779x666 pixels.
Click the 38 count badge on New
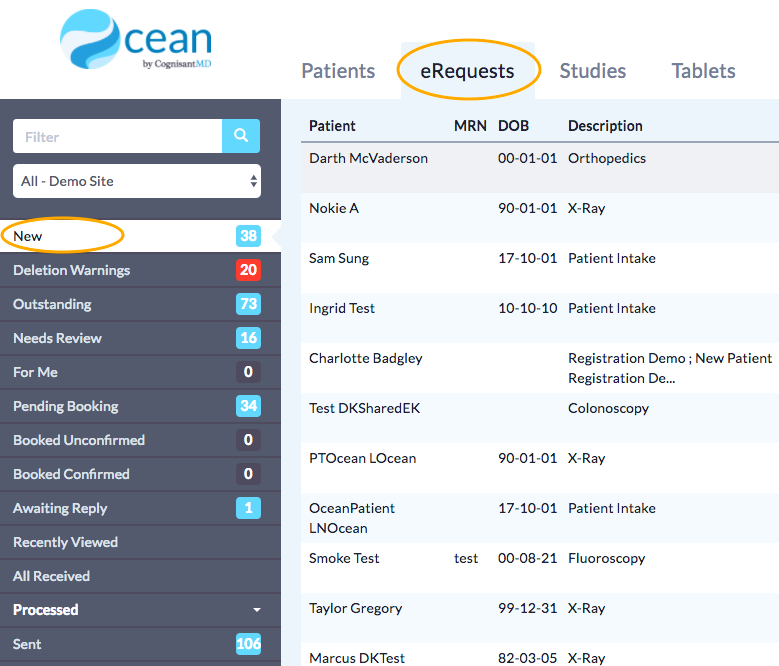248,236
